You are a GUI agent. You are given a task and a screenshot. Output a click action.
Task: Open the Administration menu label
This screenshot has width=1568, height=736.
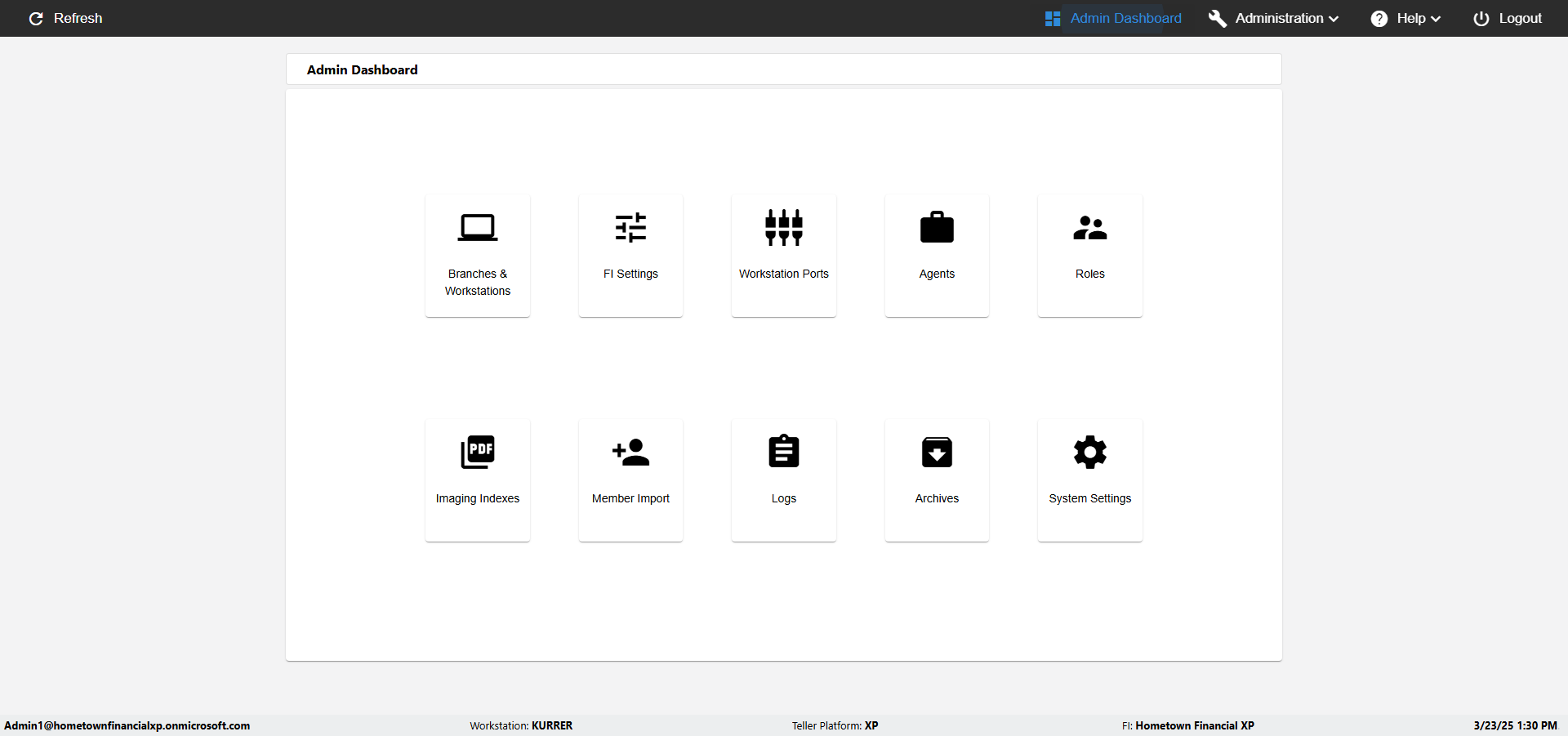[x=1279, y=18]
